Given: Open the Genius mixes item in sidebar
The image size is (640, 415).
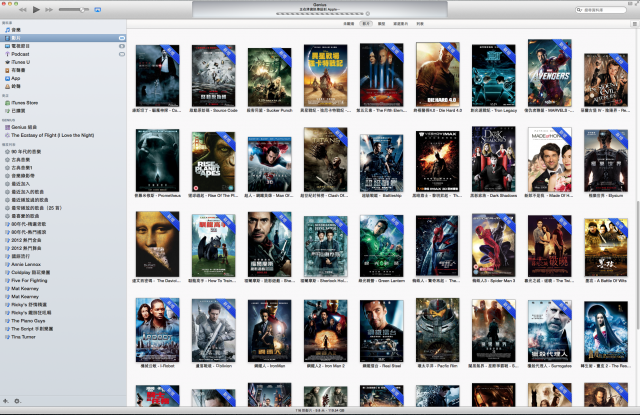Looking at the screenshot, I should coord(63,127).
